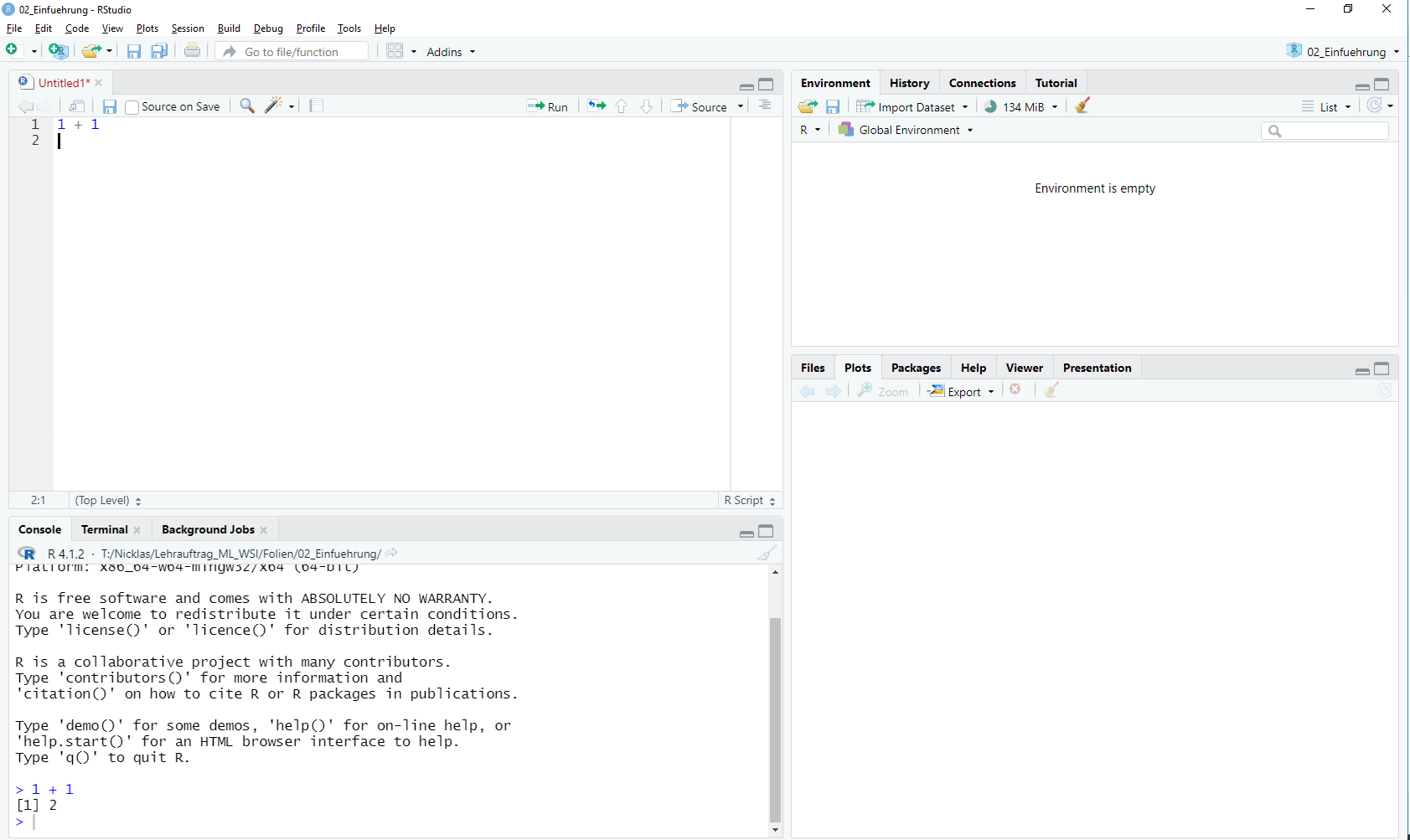
Task: Open the Code menu
Action: (77, 28)
